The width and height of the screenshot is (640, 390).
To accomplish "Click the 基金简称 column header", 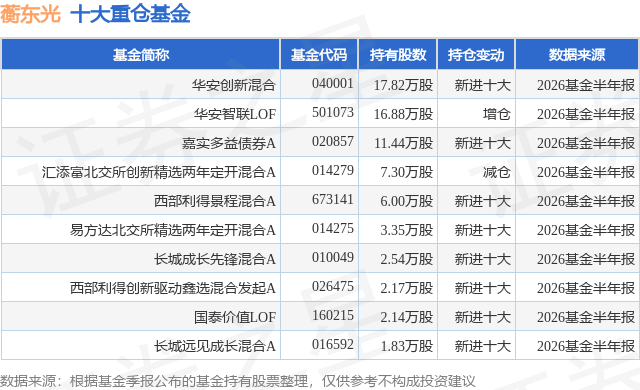I will pos(141,55).
